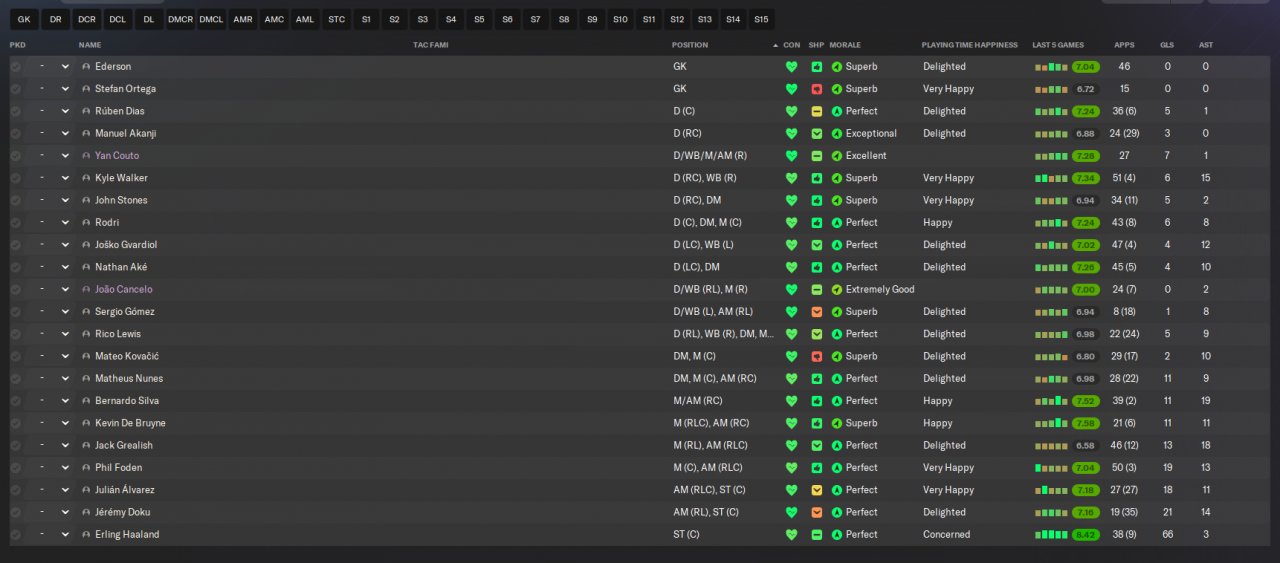This screenshot has height=563, width=1280.
Task: Click Matheus Nunes's sharpness icon
Action: pyautogui.click(x=817, y=378)
